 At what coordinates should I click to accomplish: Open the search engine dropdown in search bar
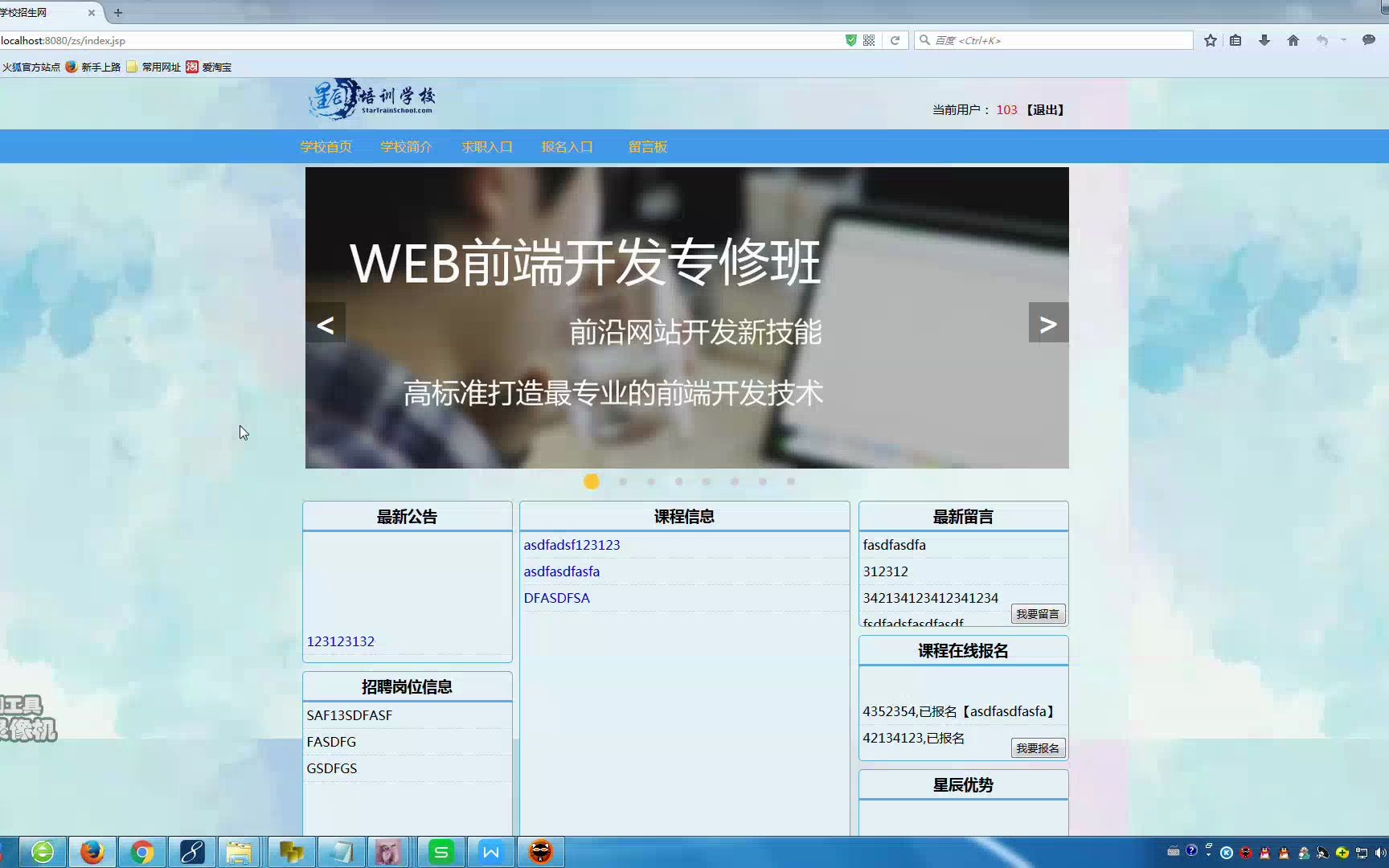(925, 39)
